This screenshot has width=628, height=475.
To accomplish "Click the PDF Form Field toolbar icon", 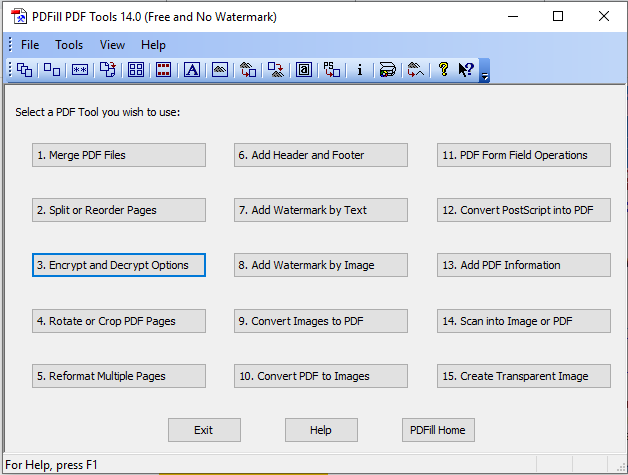I will [304, 70].
